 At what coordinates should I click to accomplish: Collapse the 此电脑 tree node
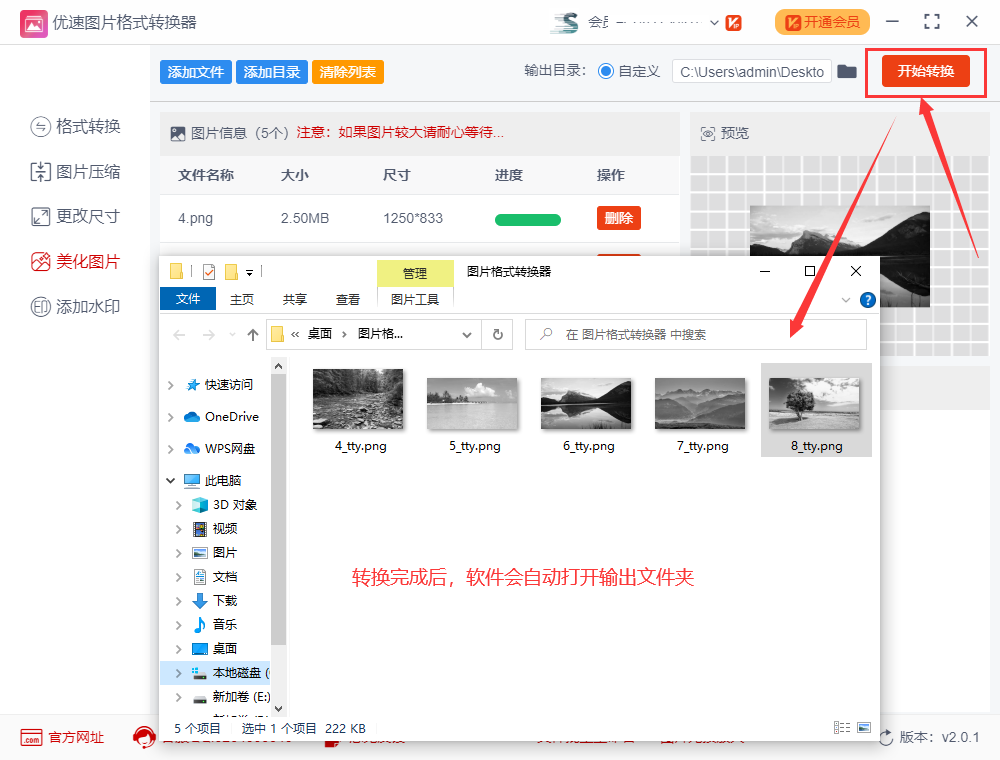(170, 480)
